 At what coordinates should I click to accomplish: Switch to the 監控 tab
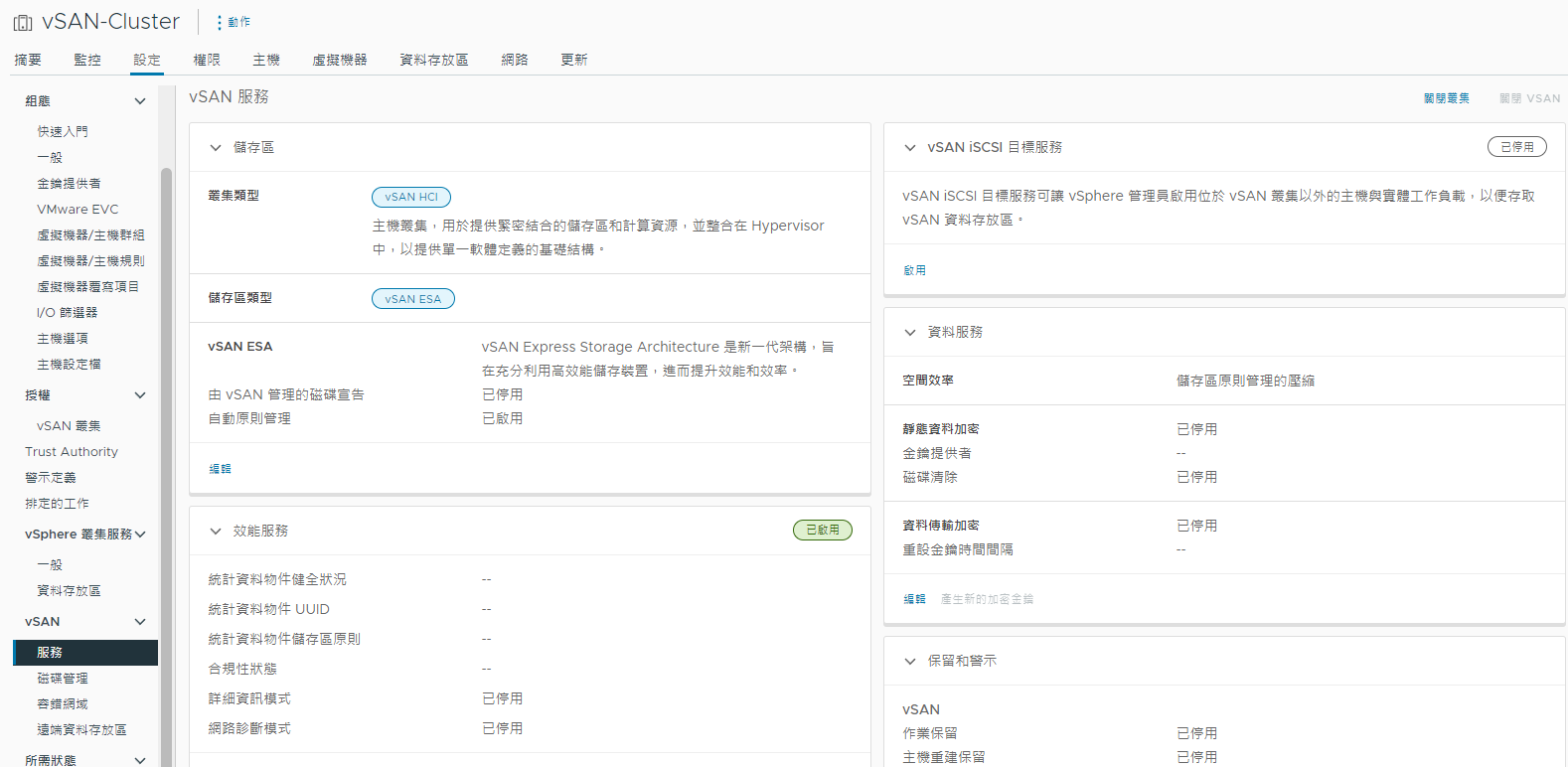(x=87, y=60)
